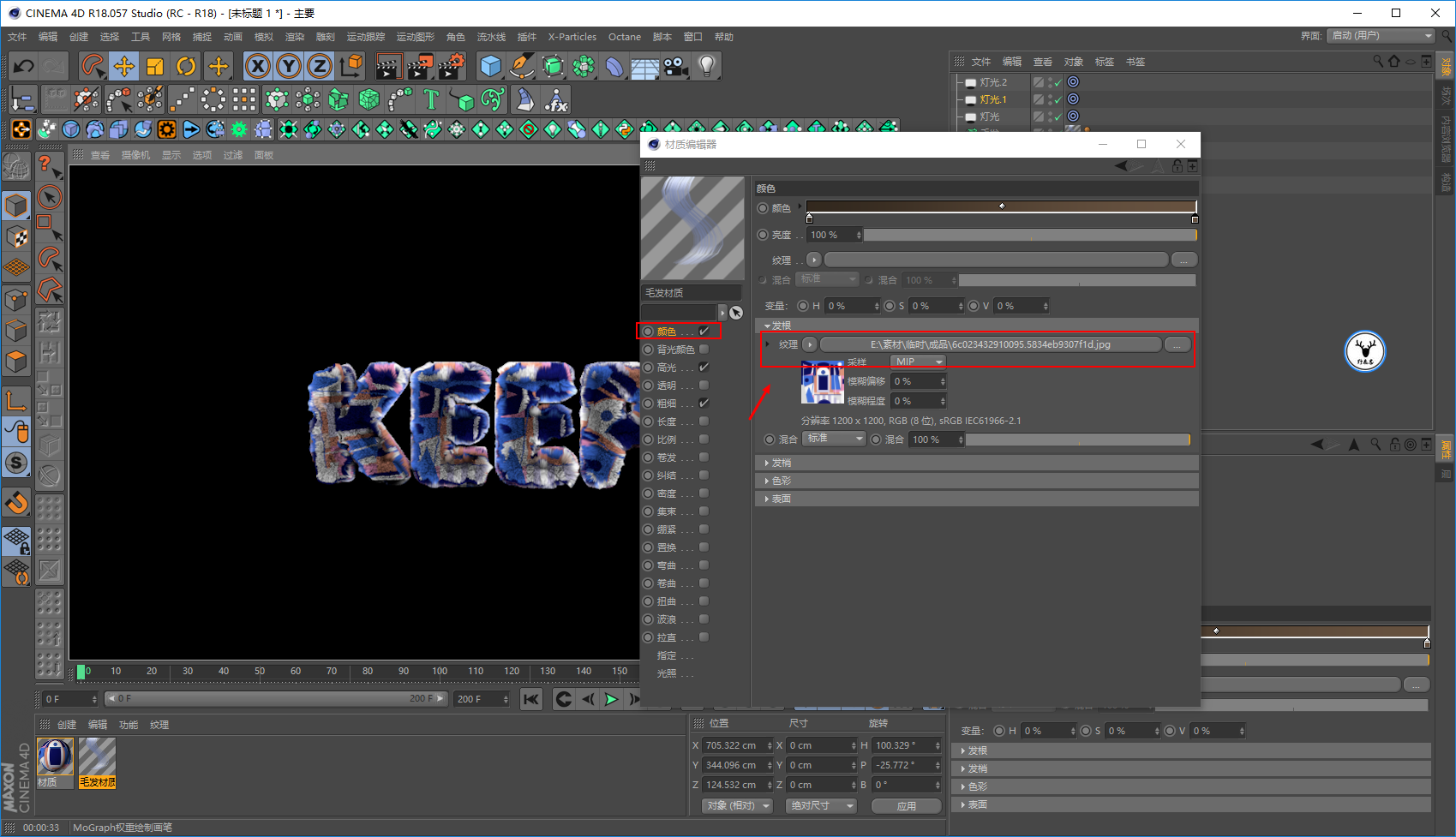Enable the 背光颜色 channel checkbox
The height and width of the screenshot is (837, 1456).
click(704, 350)
